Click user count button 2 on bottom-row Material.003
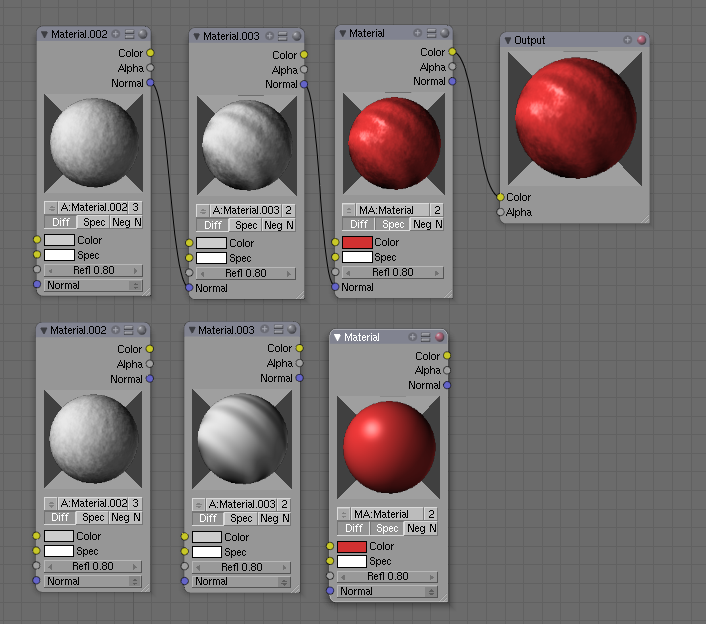The height and width of the screenshot is (624, 706). 284,504
